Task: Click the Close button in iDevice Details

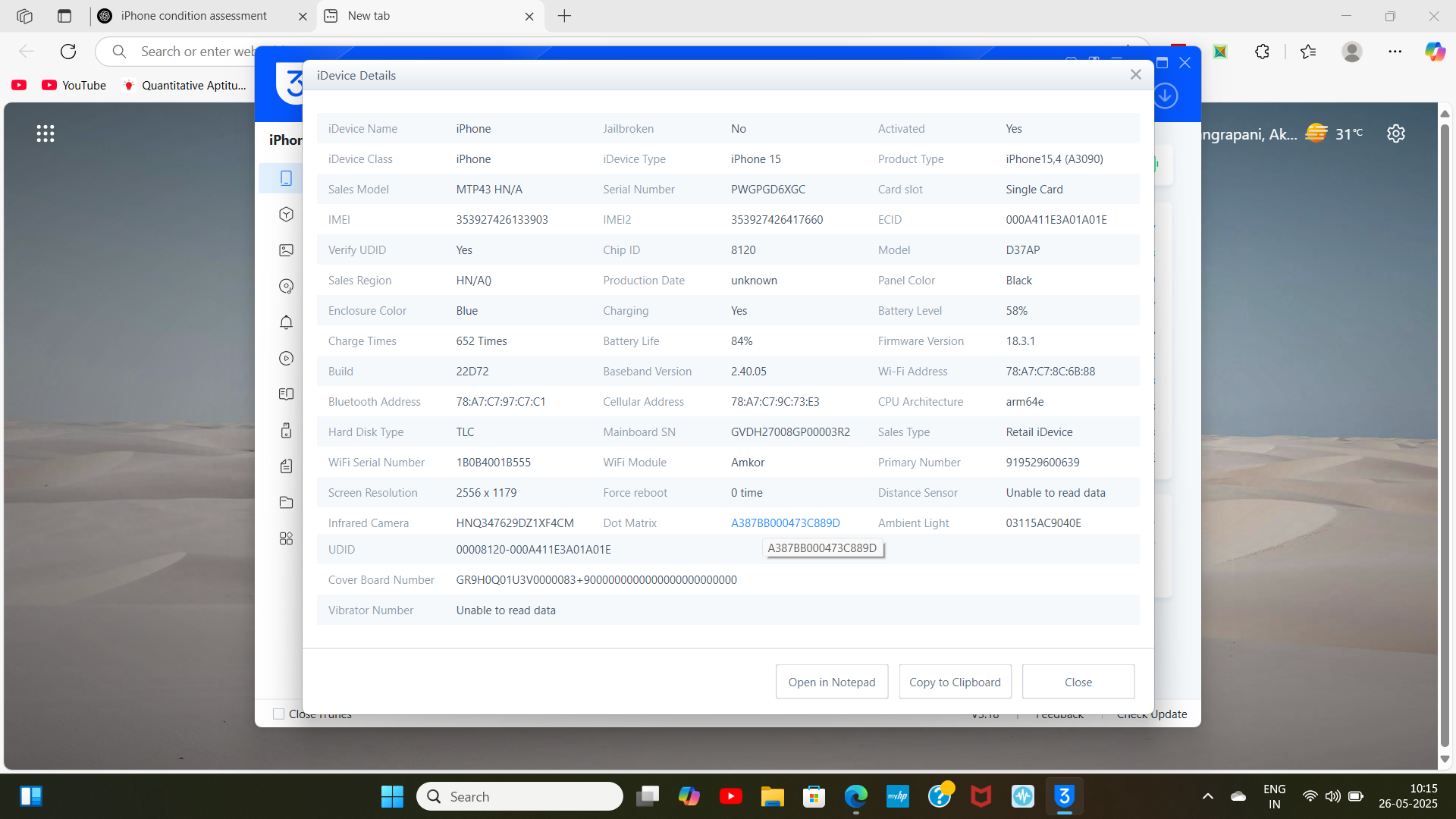Action: coord(1078,682)
